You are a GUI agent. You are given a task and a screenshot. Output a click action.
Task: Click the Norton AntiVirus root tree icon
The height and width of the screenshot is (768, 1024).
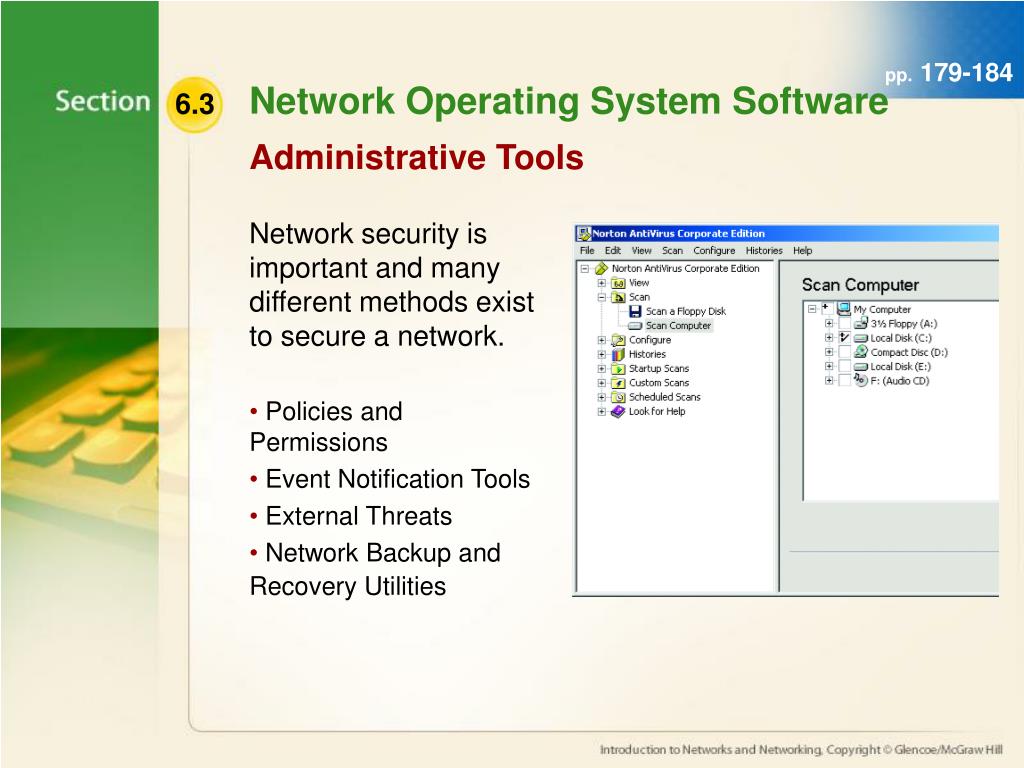coord(601,268)
